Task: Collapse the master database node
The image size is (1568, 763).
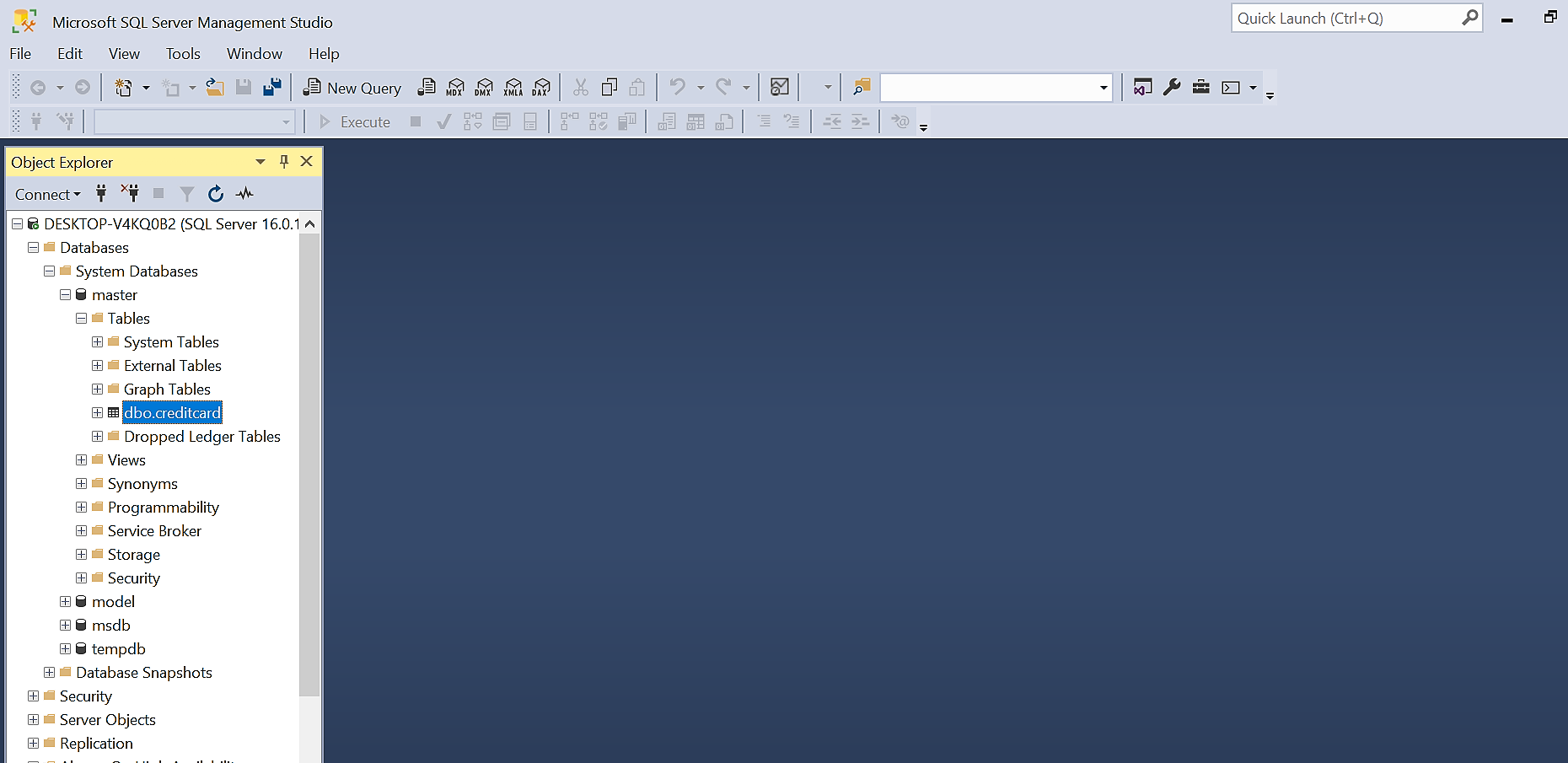Action: (x=65, y=295)
